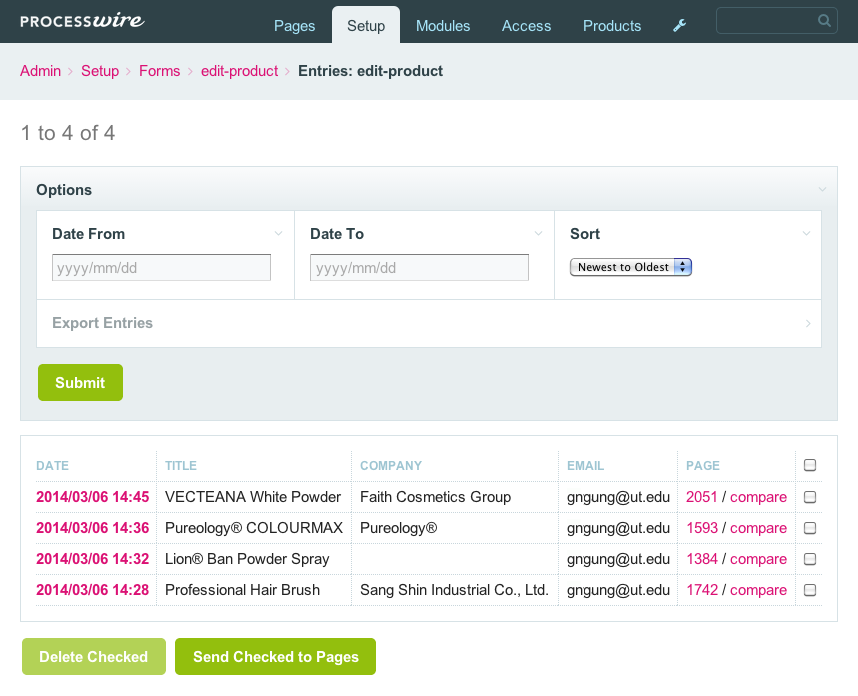Click the Date From input field
The image size is (858, 696).
(161, 268)
